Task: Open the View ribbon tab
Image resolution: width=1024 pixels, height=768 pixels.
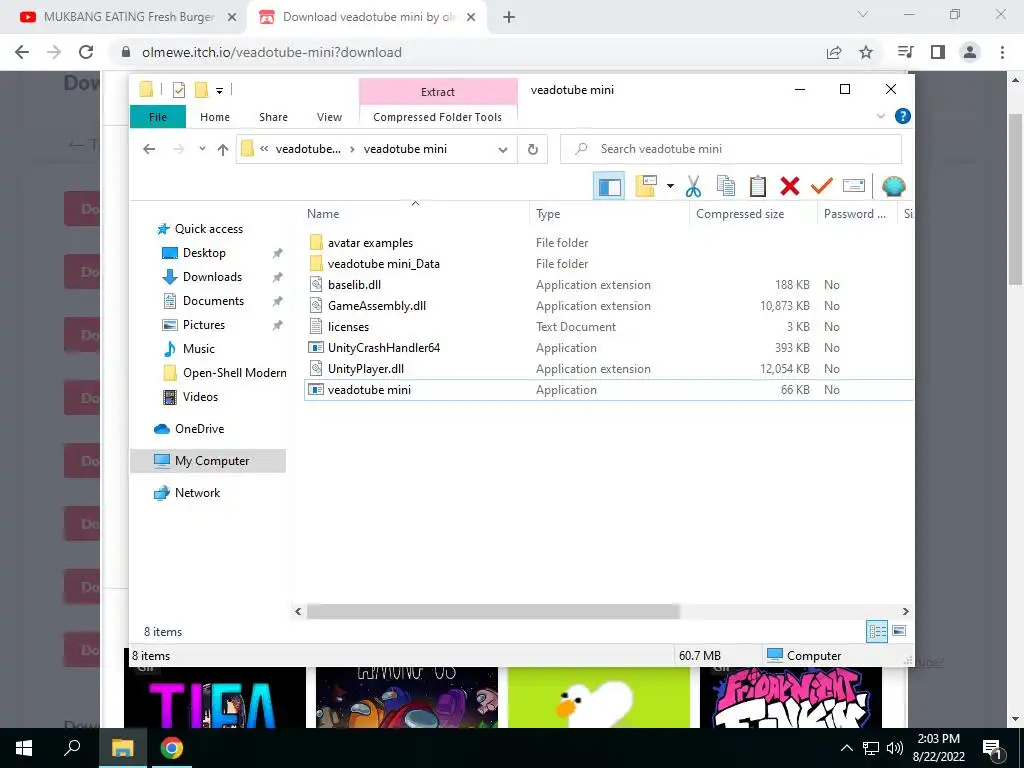Action: click(329, 117)
